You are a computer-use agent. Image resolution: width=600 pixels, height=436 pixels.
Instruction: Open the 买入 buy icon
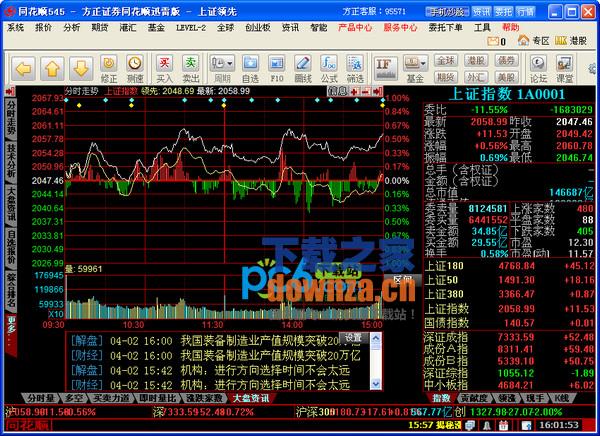coord(165,69)
